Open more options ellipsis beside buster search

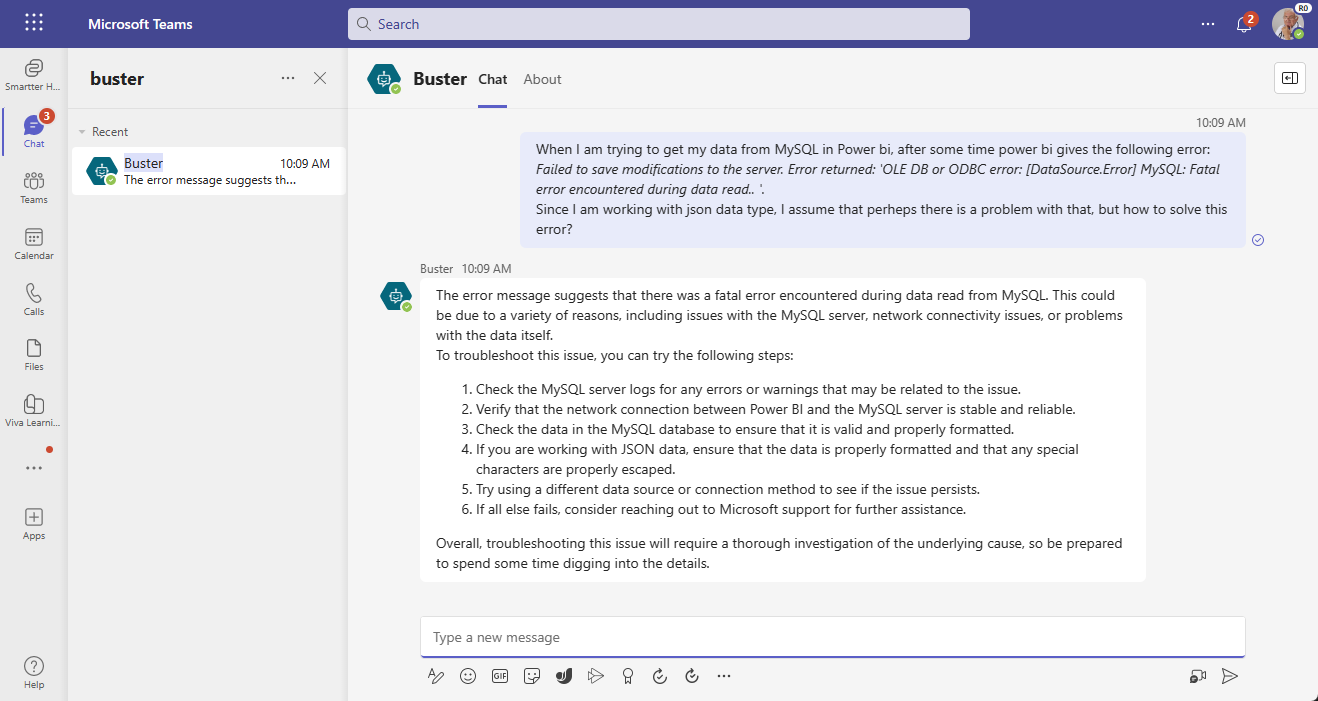288,78
